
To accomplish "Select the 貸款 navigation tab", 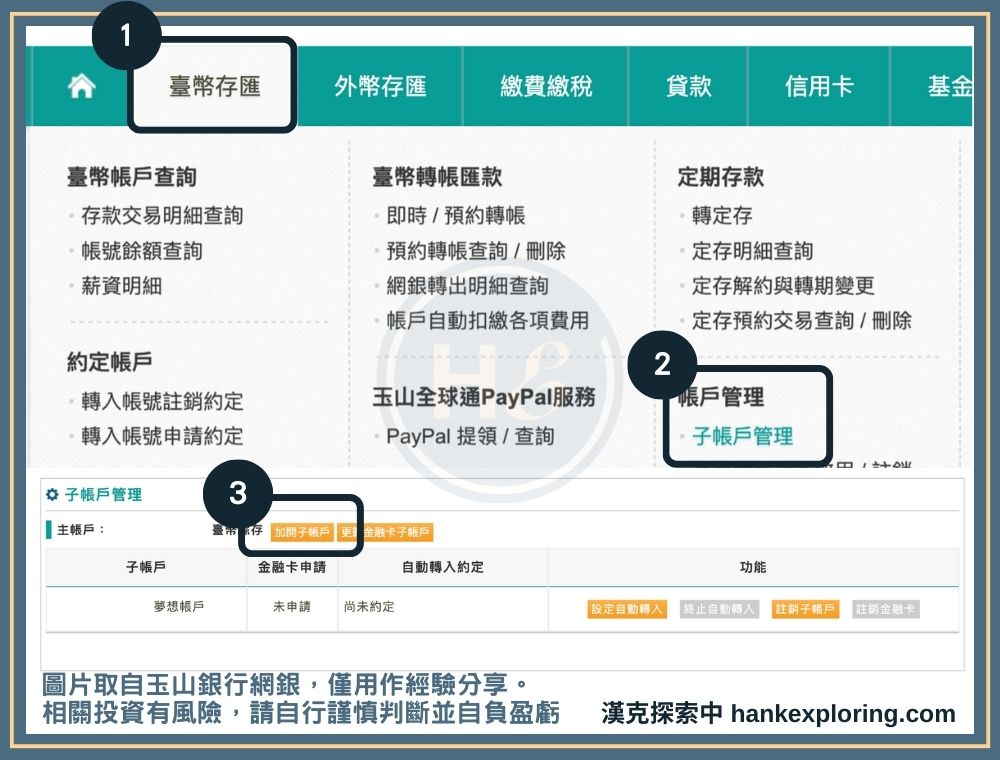I will [x=688, y=87].
